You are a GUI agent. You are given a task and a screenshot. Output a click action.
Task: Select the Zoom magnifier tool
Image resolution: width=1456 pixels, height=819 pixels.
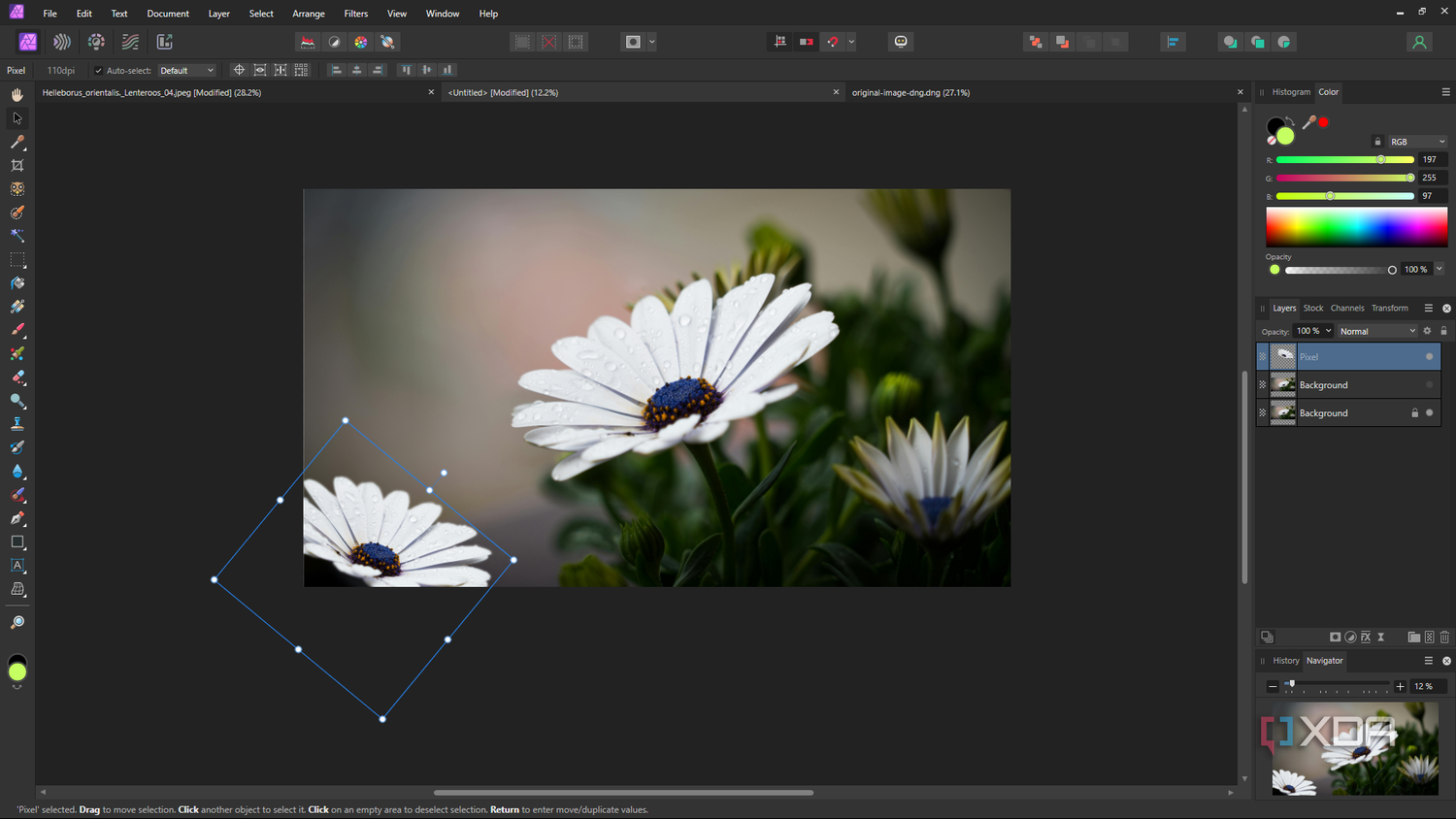coord(17,622)
